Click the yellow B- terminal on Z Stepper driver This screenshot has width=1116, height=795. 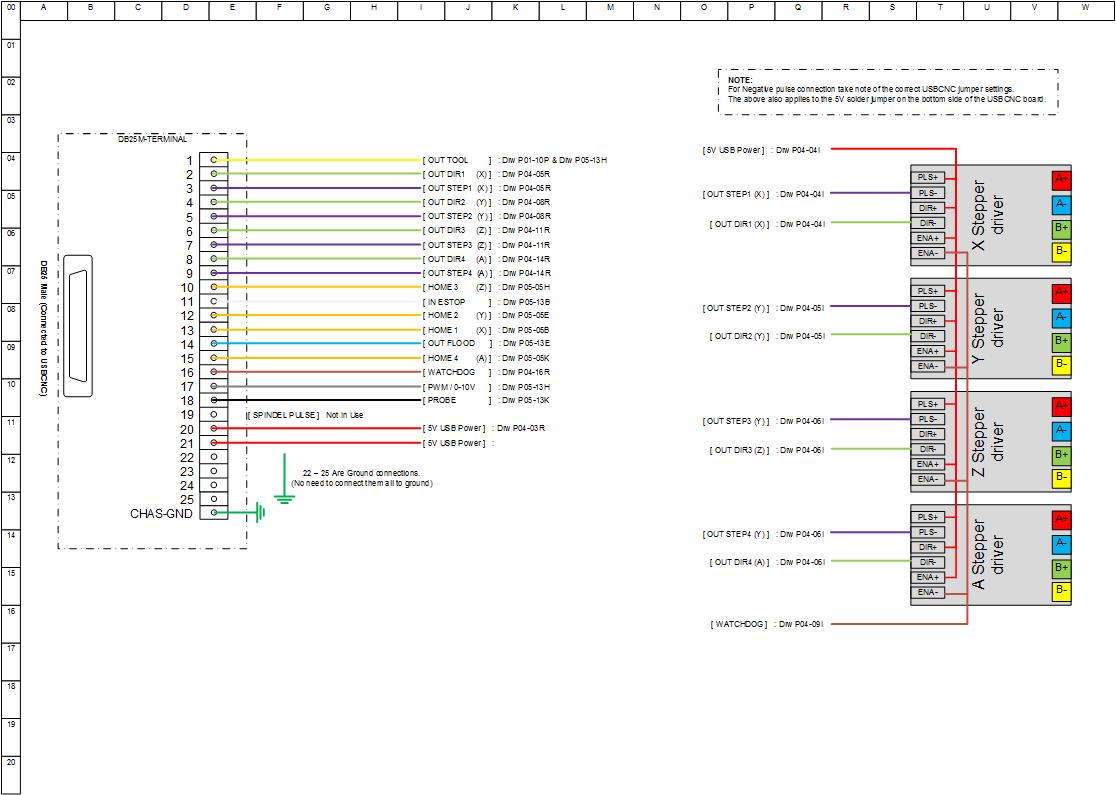pyautogui.click(x=1061, y=478)
